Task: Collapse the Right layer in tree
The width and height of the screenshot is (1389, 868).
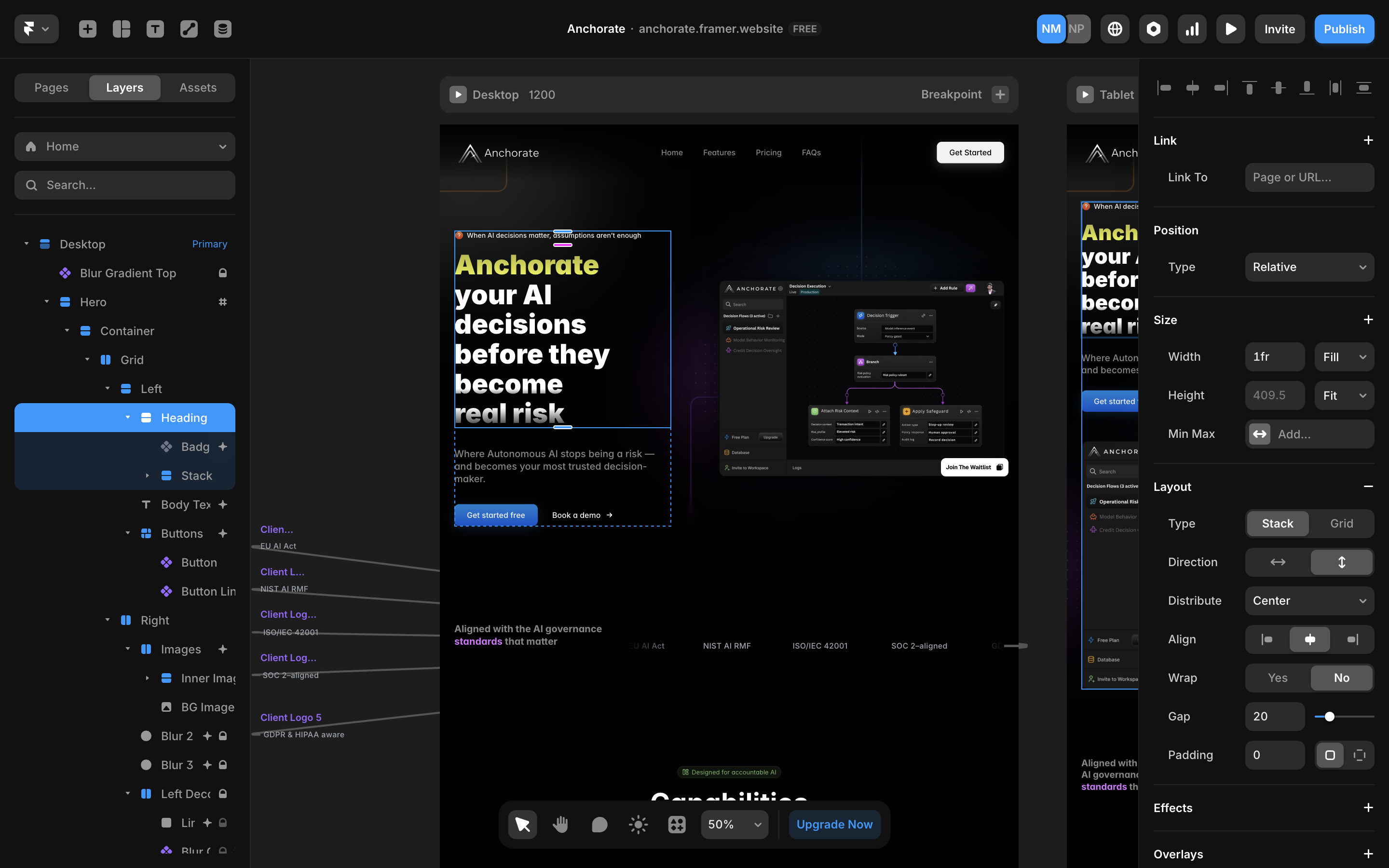Action: tap(108, 620)
